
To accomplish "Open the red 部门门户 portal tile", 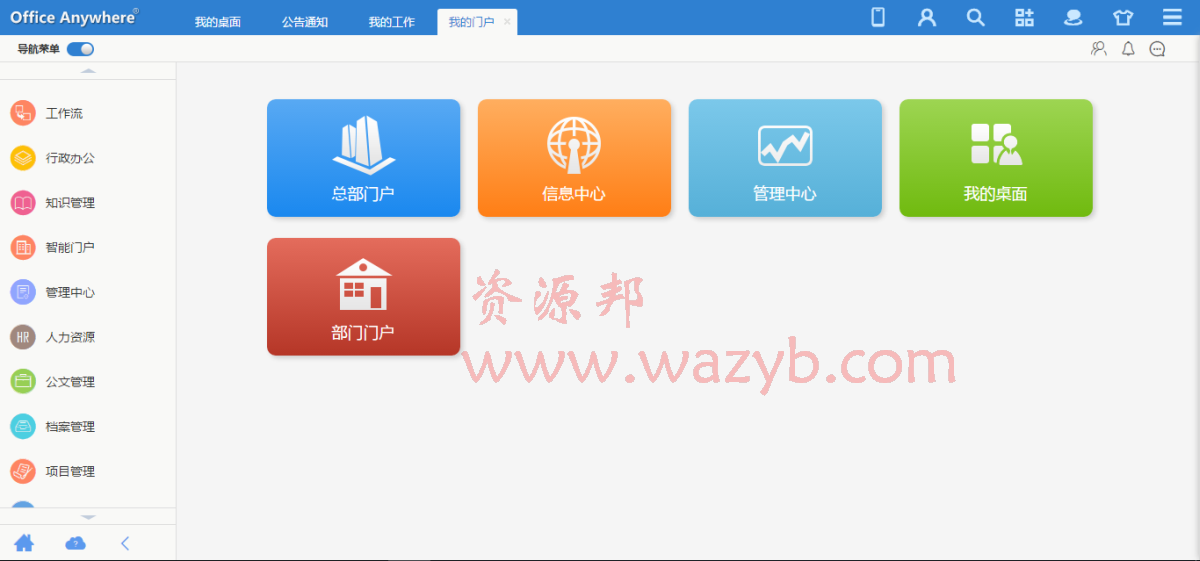I will point(363,297).
